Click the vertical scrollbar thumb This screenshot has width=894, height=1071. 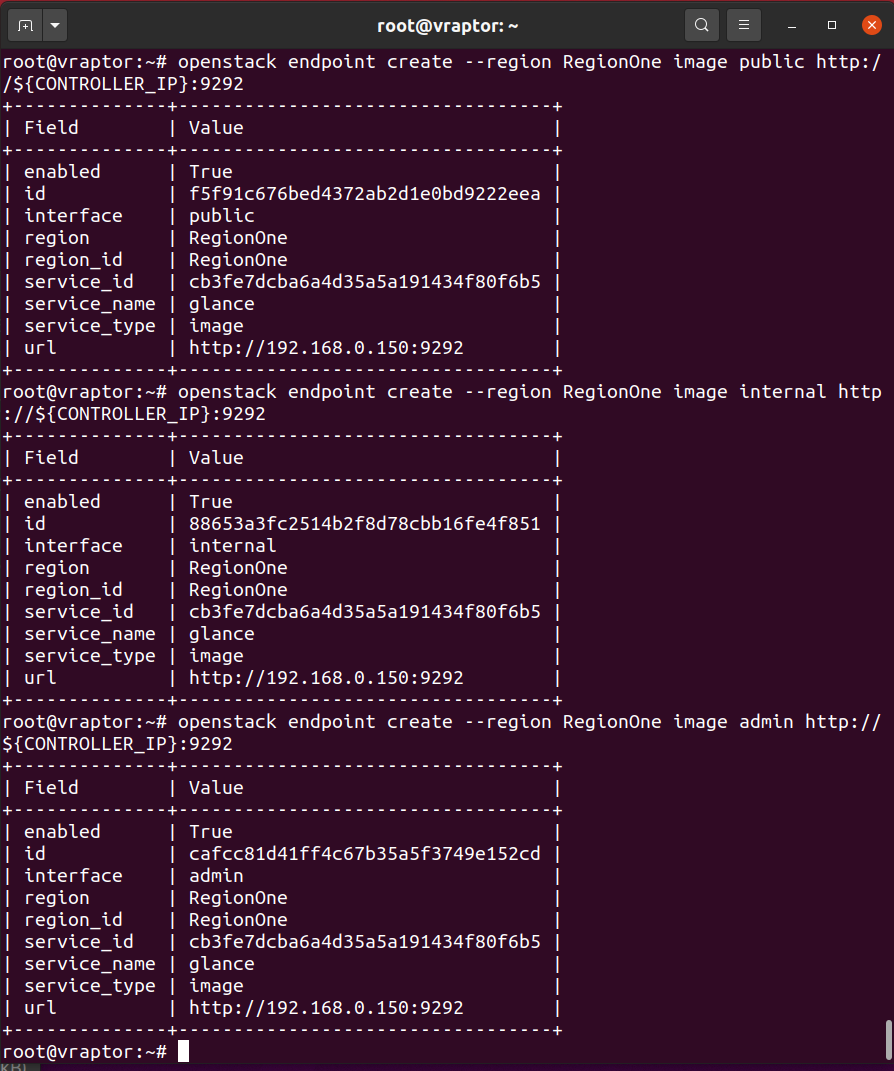[x=887, y=1038]
